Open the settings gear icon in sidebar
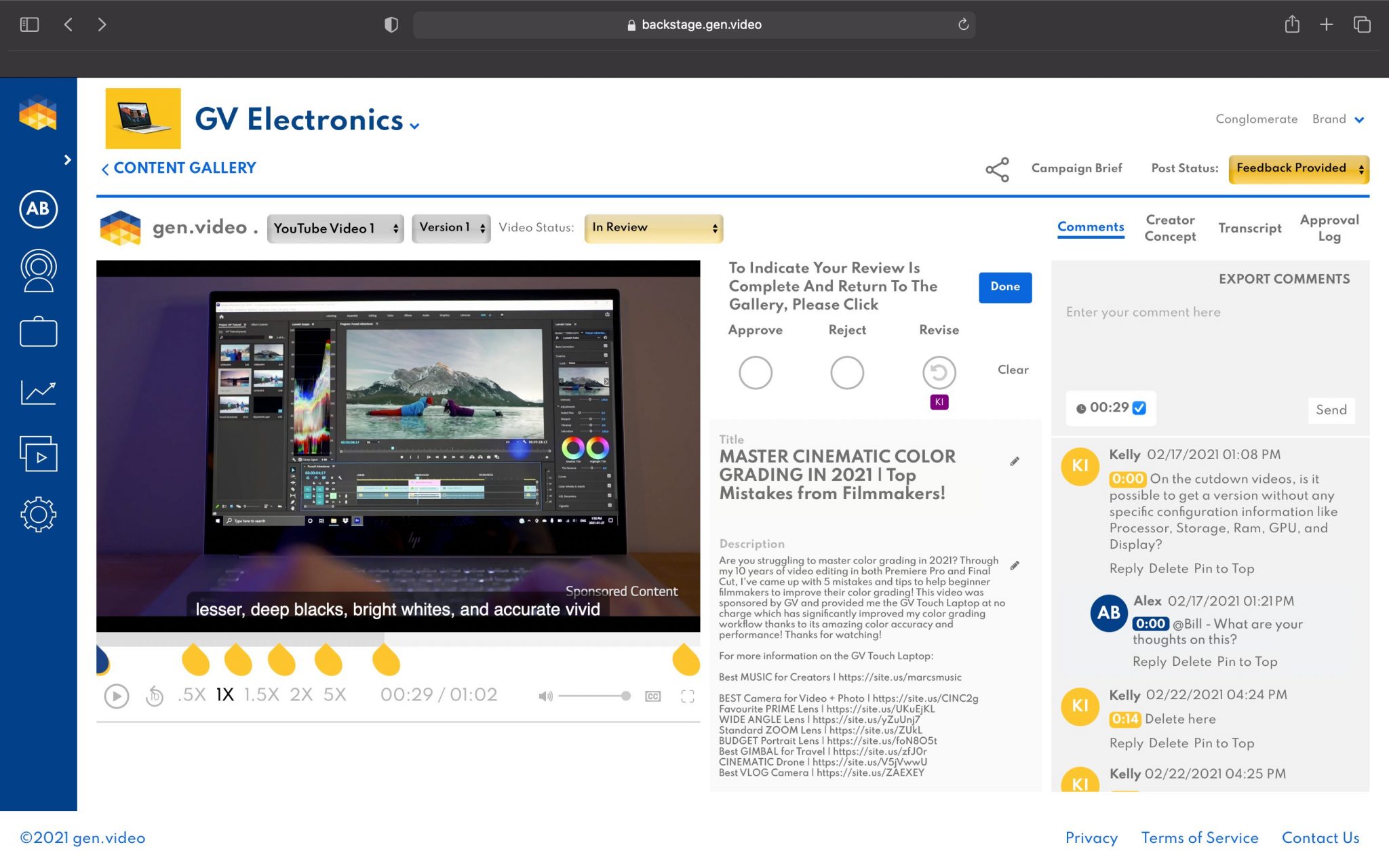This screenshot has width=1389, height=868. (38, 514)
